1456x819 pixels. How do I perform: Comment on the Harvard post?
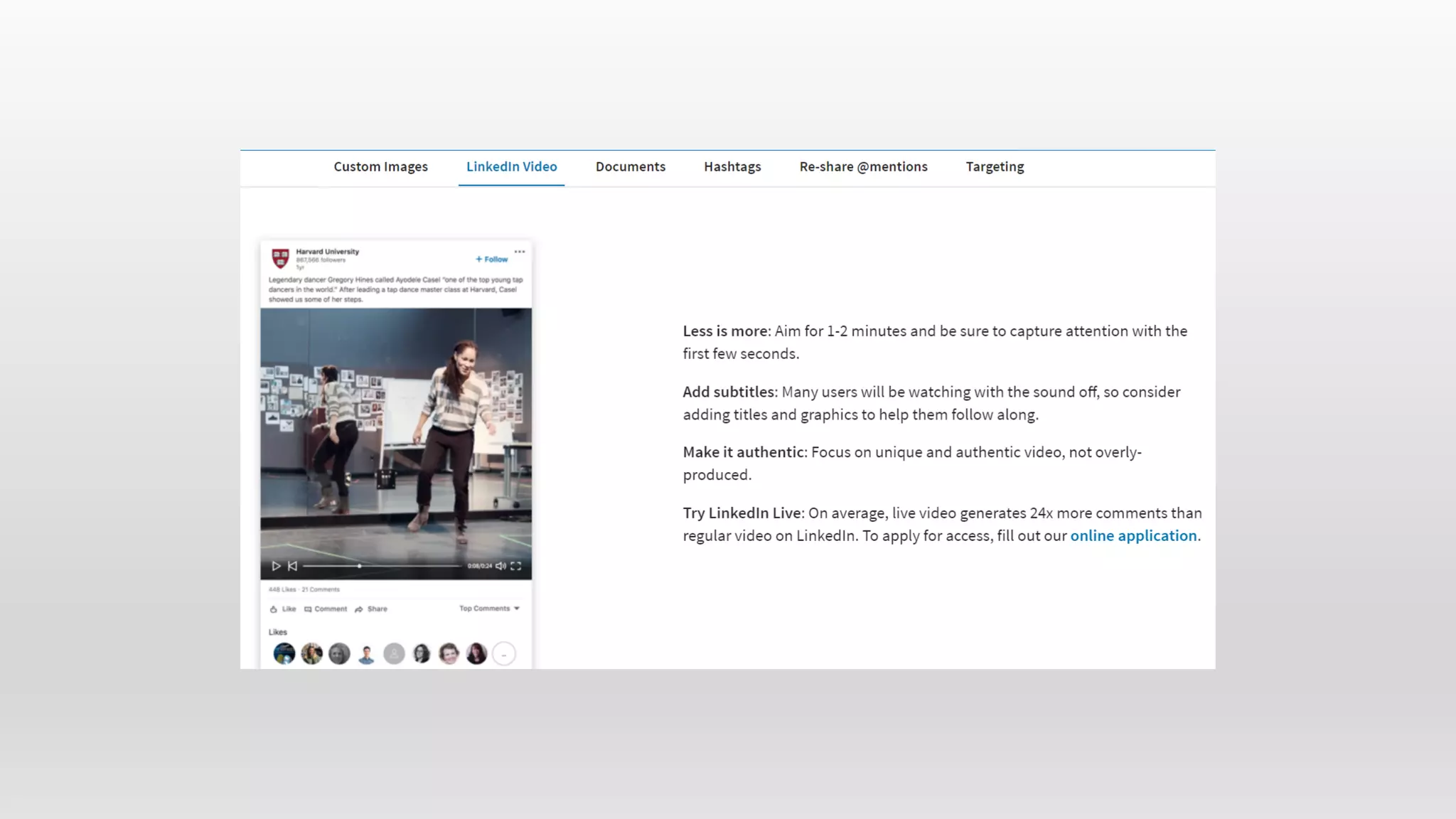tap(326, 609)
